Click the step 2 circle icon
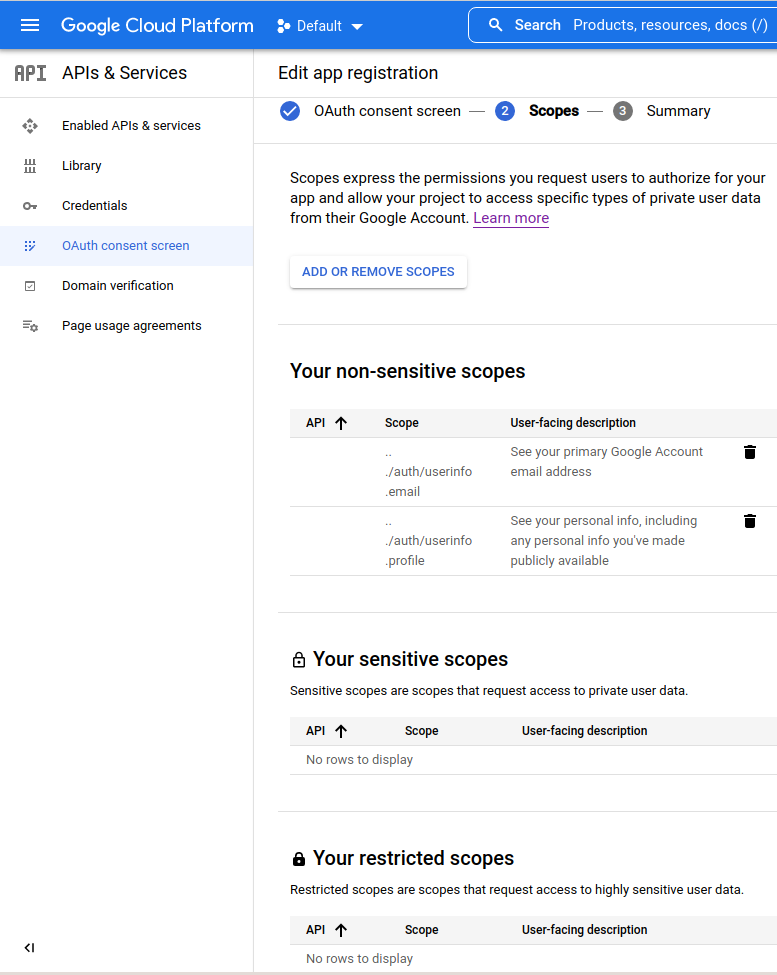The image size is (777, 975). click(505, 111)
